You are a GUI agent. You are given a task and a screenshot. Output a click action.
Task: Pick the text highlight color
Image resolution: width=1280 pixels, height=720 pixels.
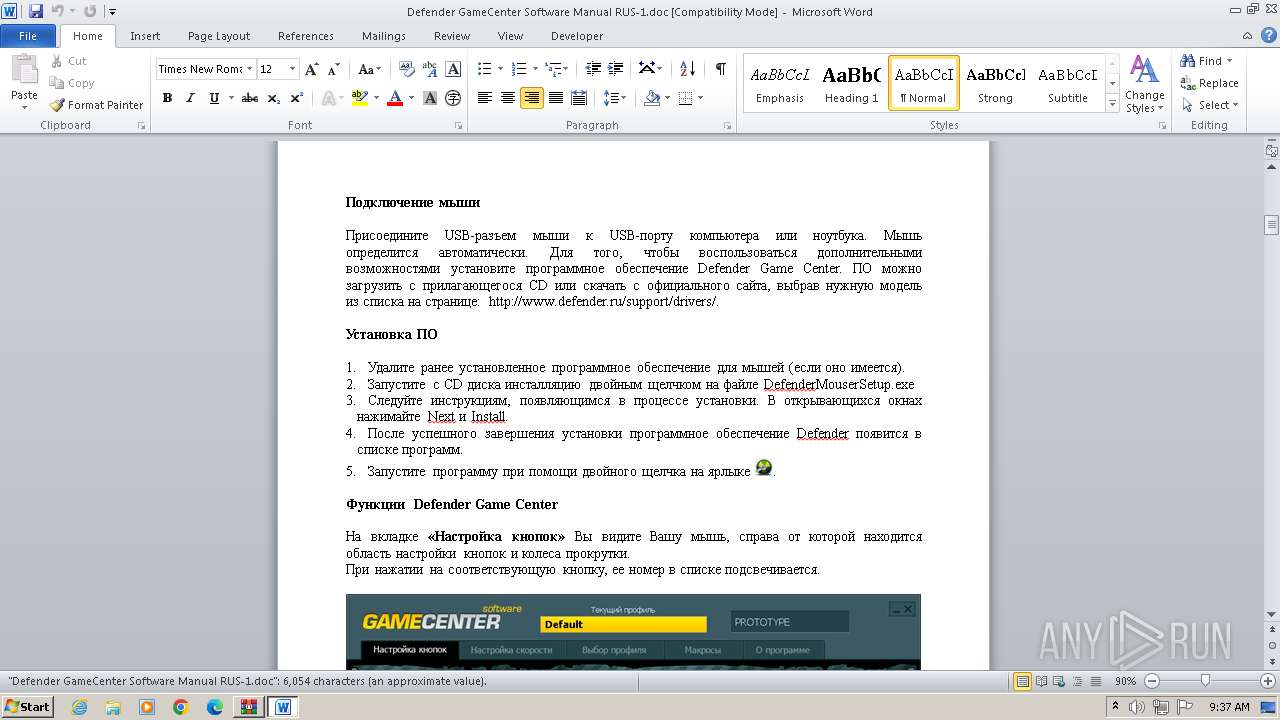(358, 98)
